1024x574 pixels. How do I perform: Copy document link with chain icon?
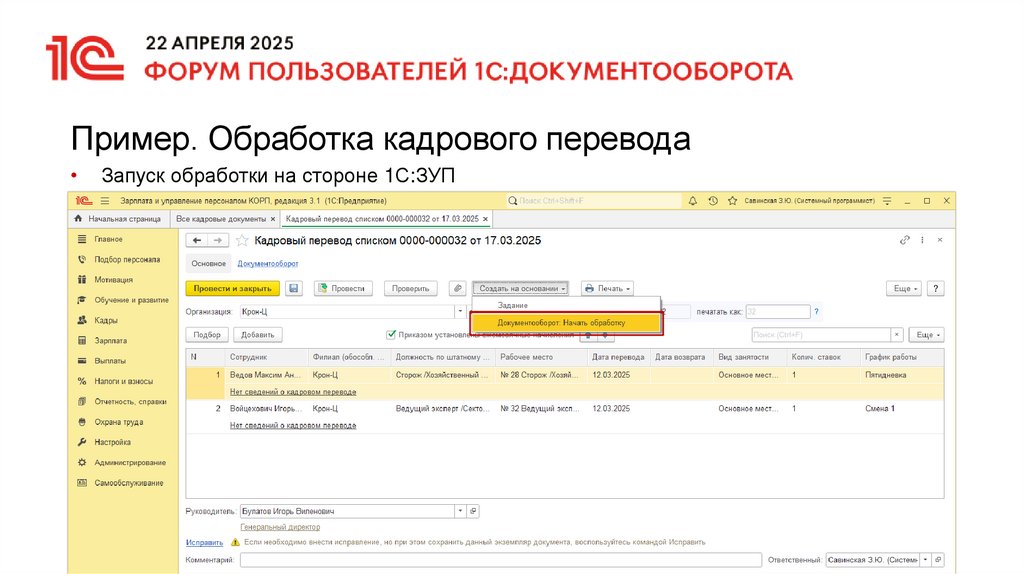tap(904, 240)
